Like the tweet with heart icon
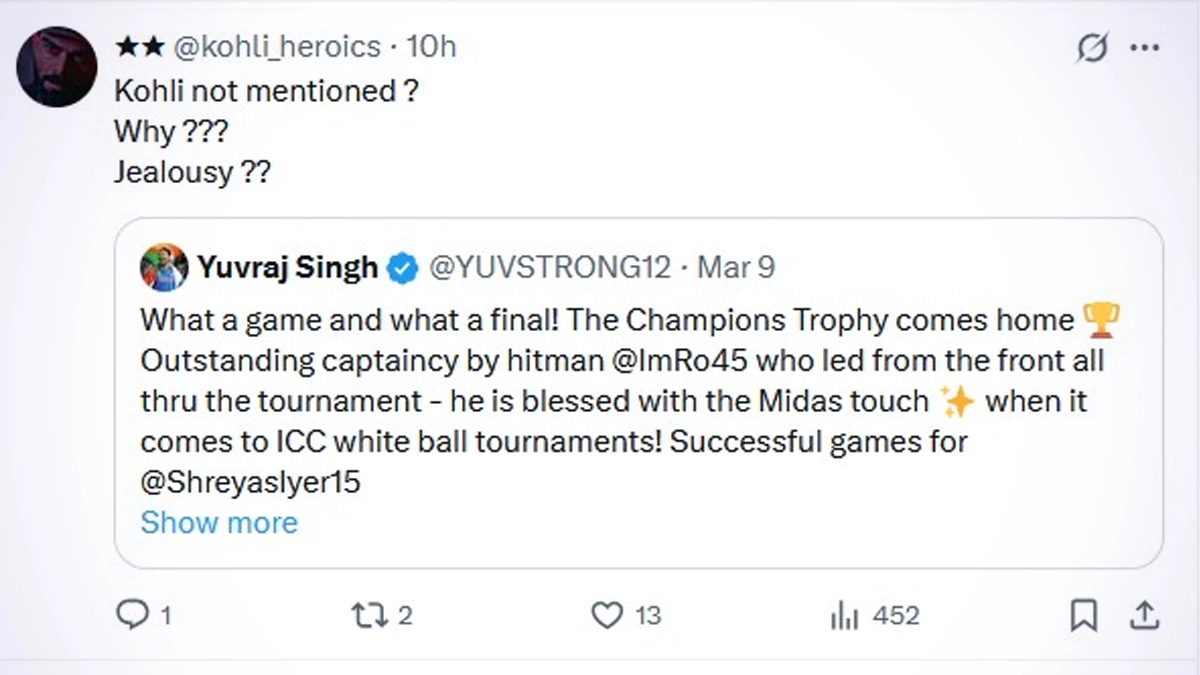Image resolution: width=1200 pixels, height=675 pixels. click(x=607, y=615)
